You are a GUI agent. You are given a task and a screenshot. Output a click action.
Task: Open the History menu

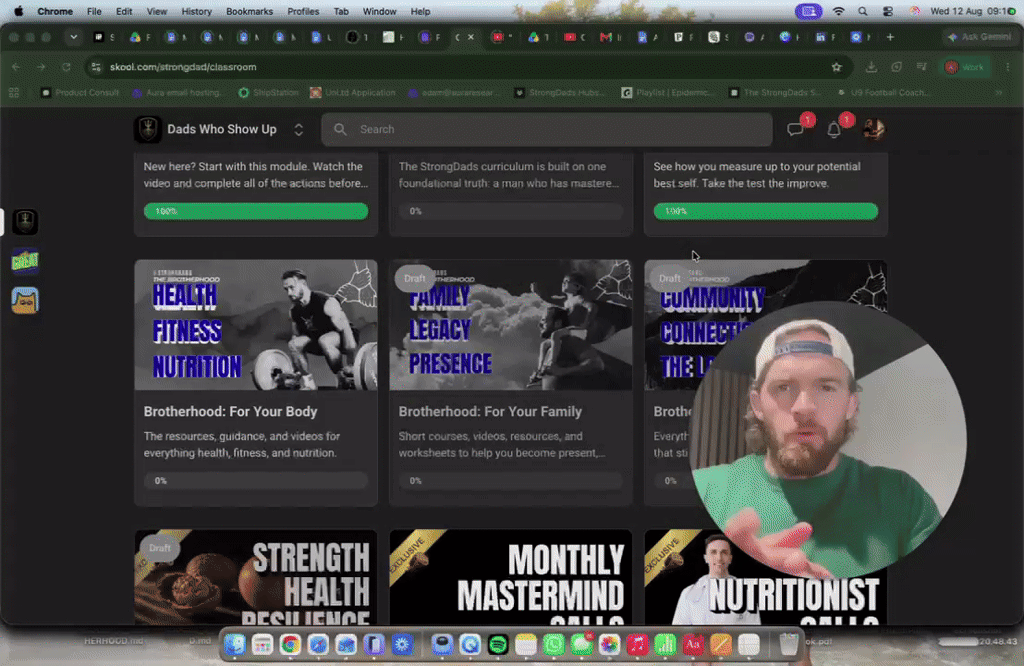[197, 11]
